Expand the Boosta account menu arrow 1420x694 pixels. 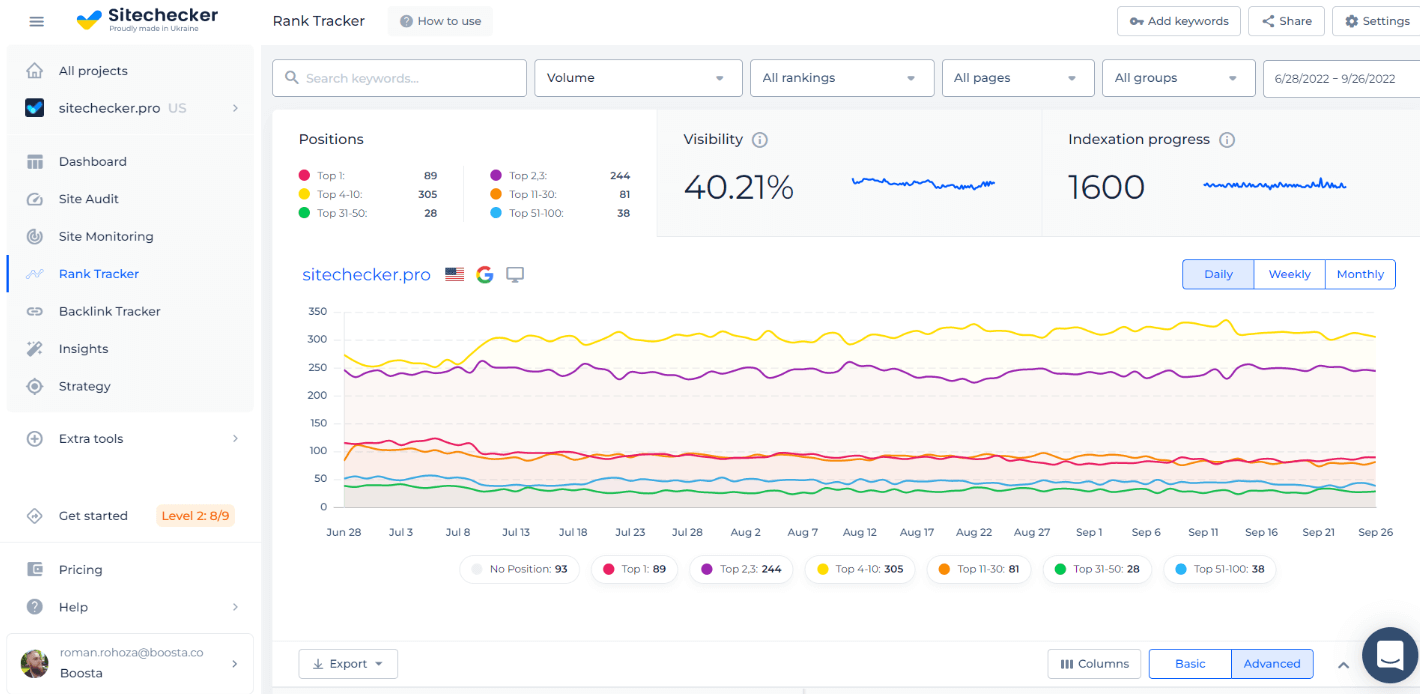[236, 663]
